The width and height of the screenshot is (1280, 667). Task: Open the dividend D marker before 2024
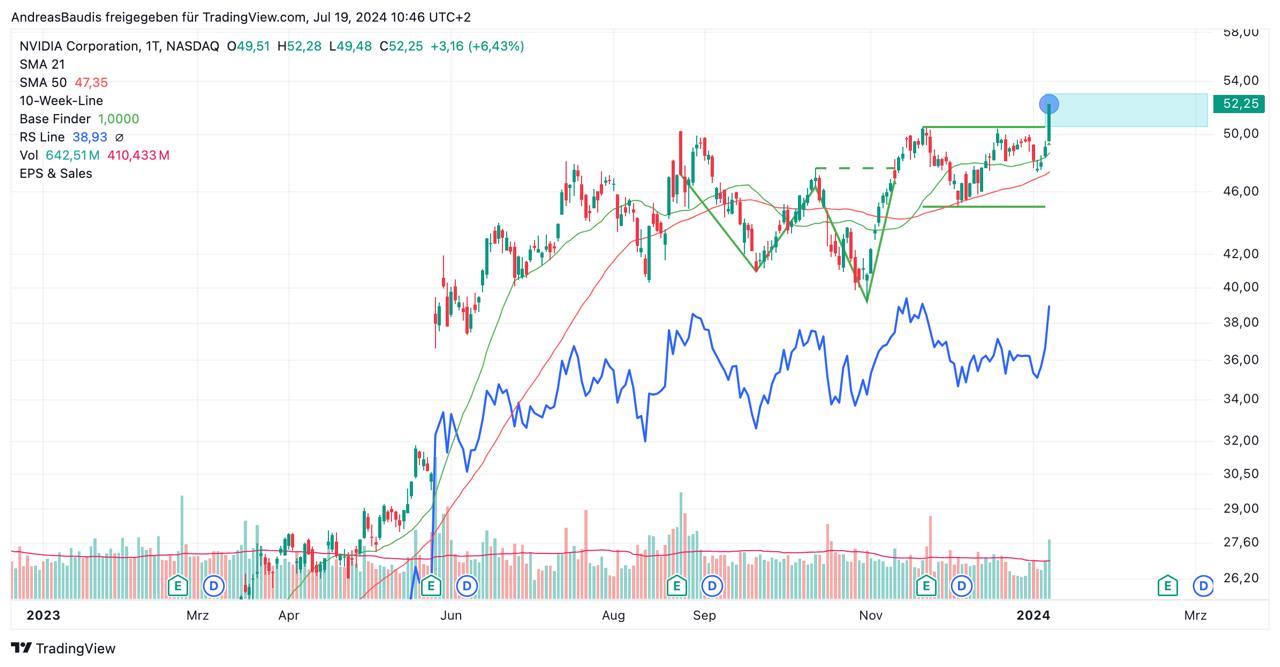pos(962,585)
